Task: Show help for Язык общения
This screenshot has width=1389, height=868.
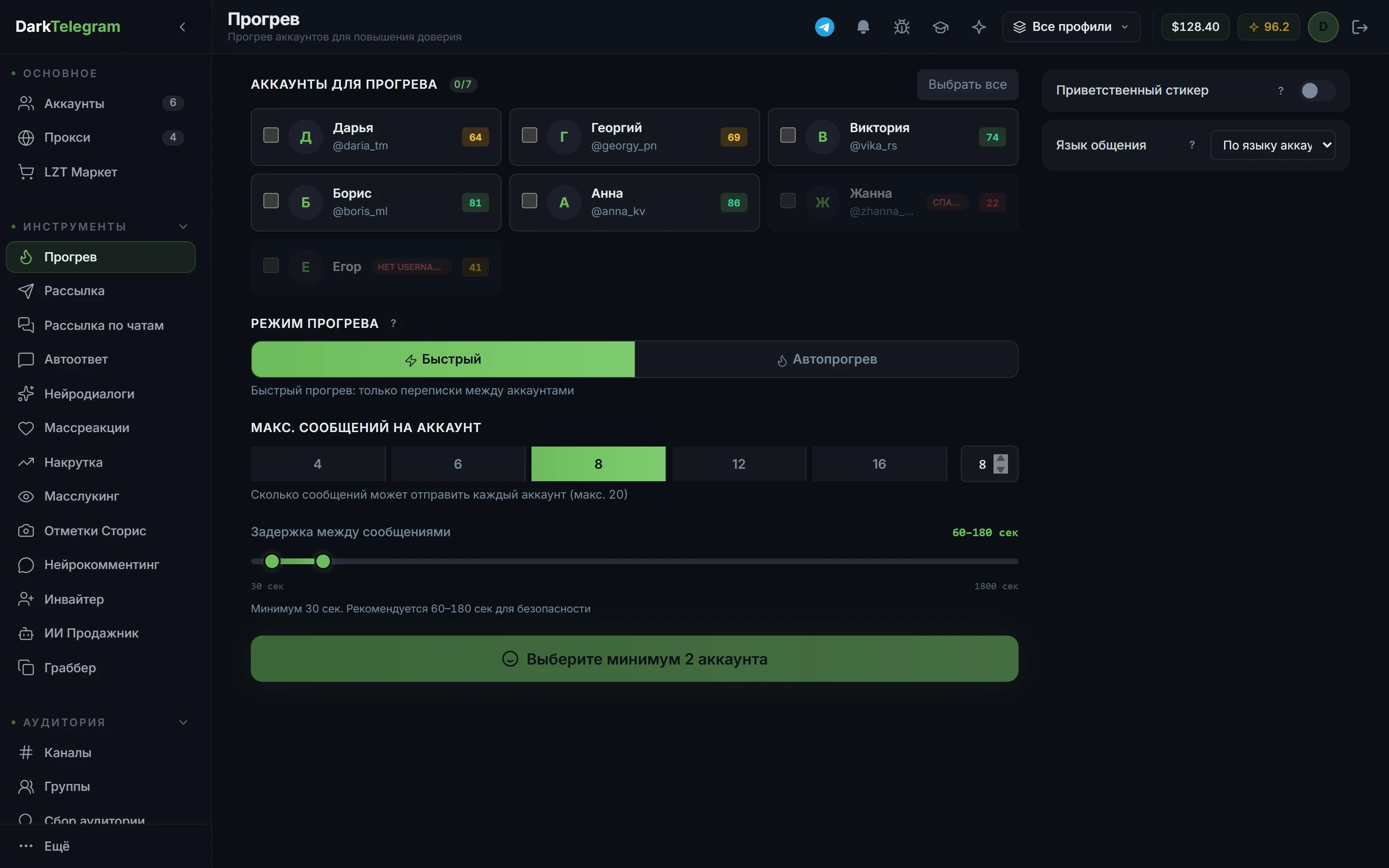Action: point(1192,145)
